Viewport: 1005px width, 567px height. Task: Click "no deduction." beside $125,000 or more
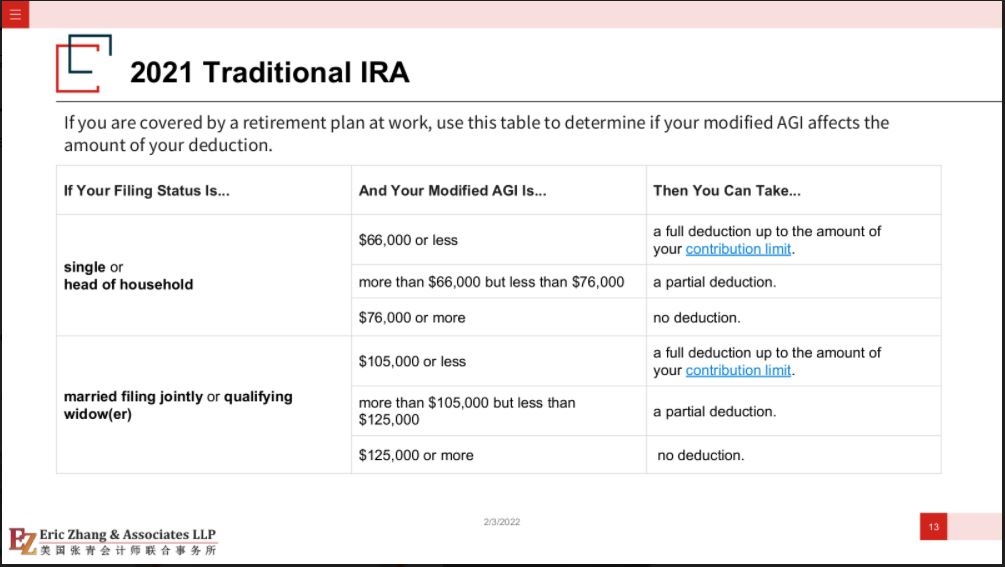(701, 456)
